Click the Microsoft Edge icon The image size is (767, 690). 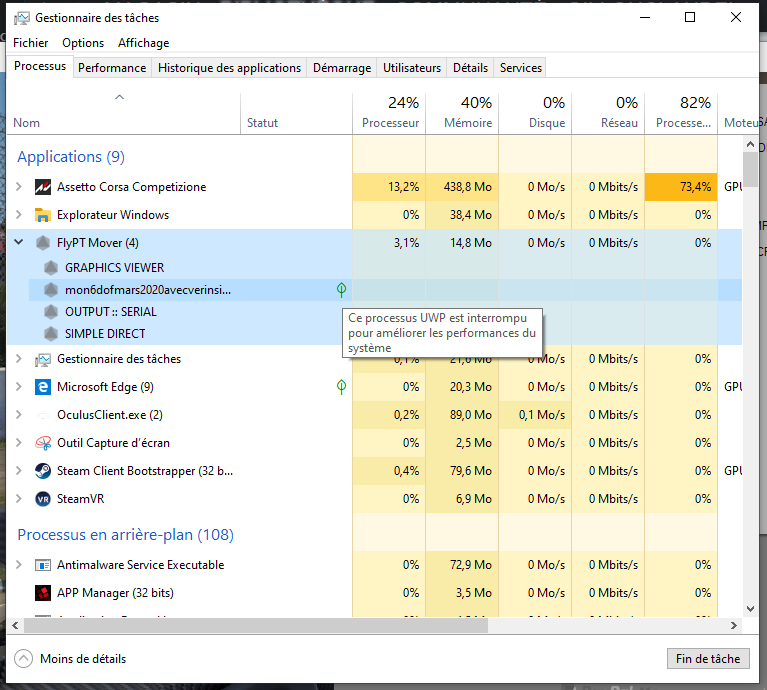coord(43,387)
